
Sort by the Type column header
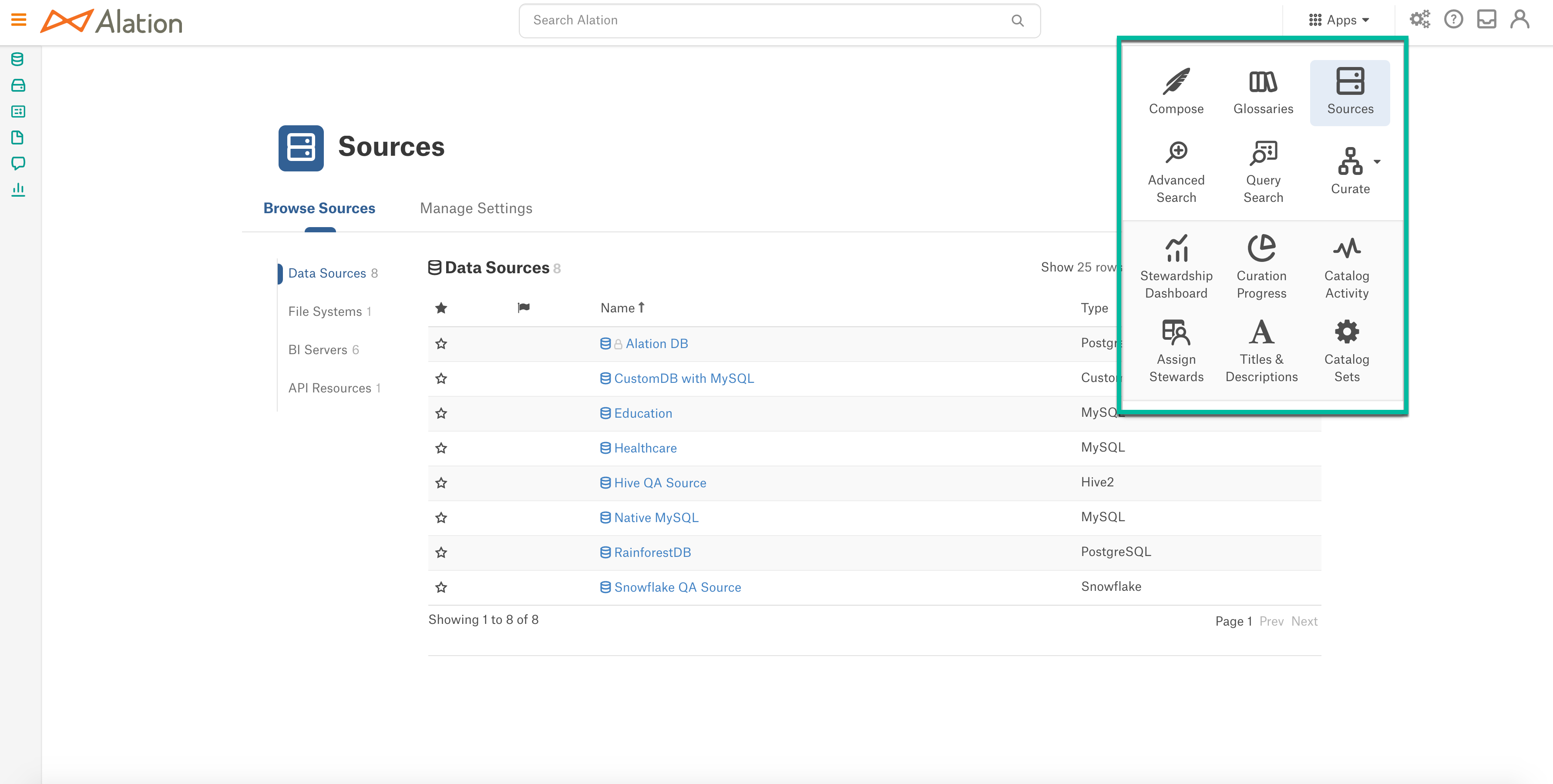coord(1094,308)
